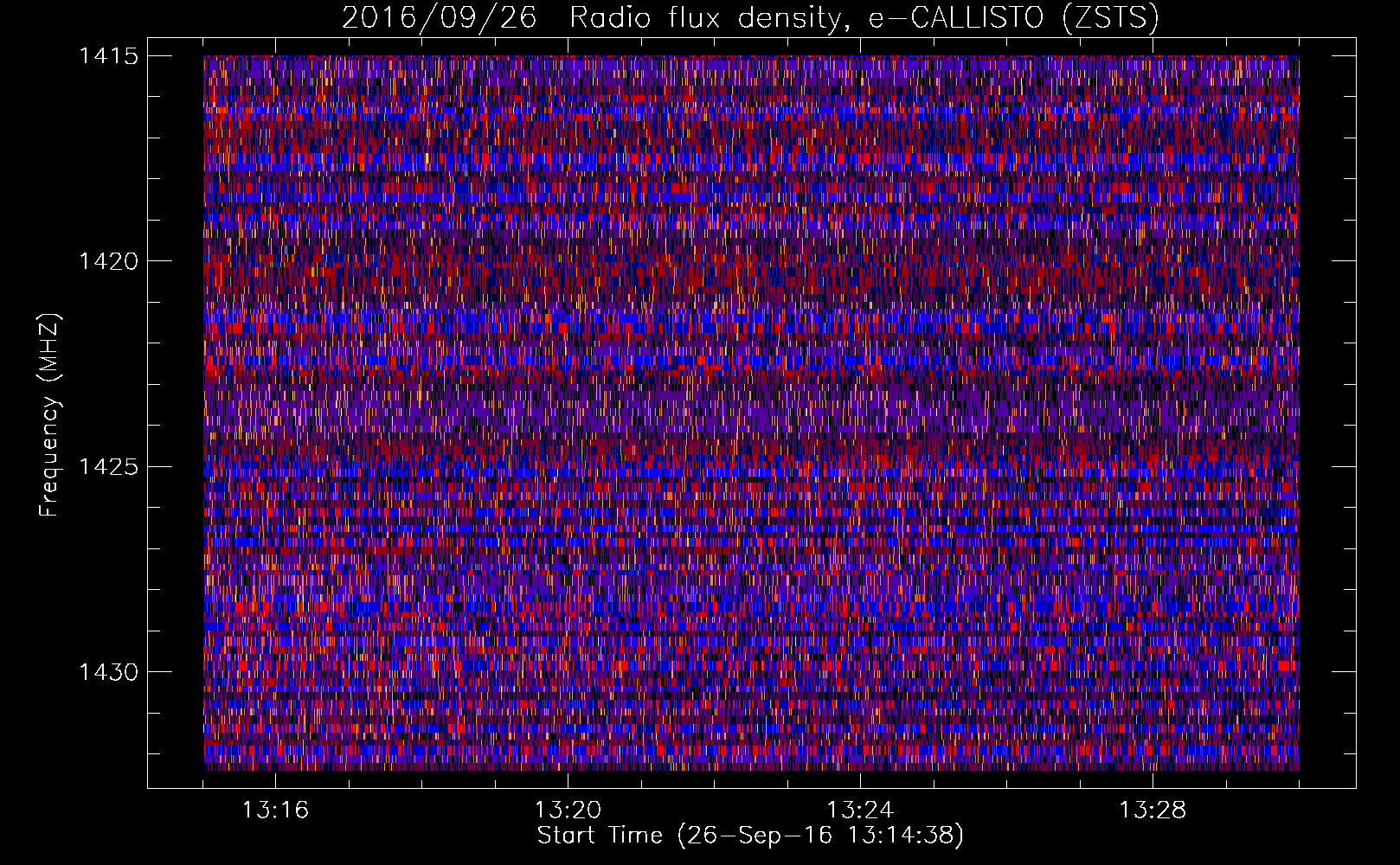Image resolution: width=1400 pixels, height=865 pixels.
Task: Select the 1415 frequency axis label
Action: point(109,56)
